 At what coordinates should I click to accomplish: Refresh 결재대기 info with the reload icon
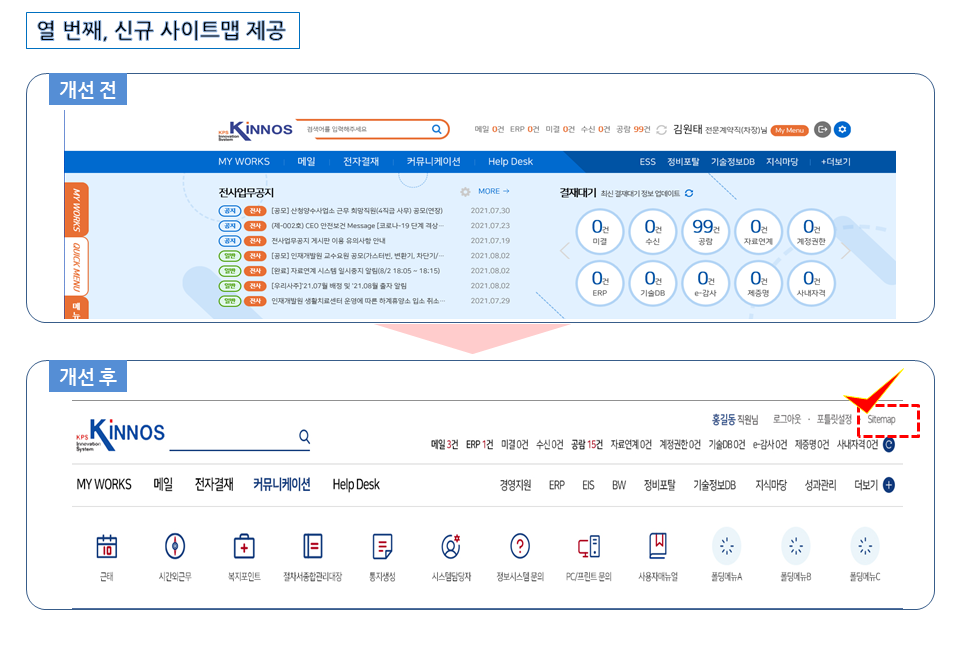tap(689, 193)
